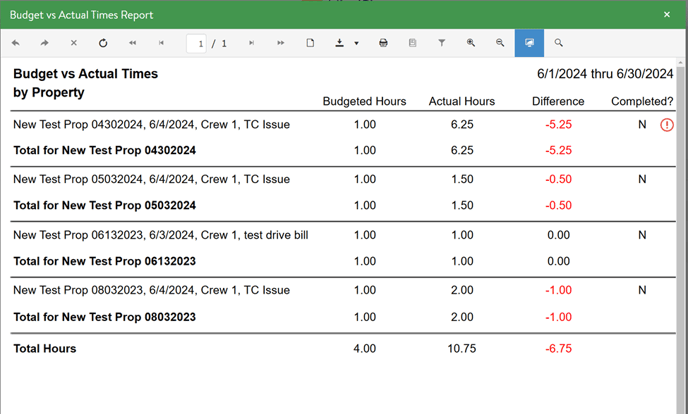The image size is (688, 414).
Task: Open the filter parameters panel
Action: (x=441, y=44)
